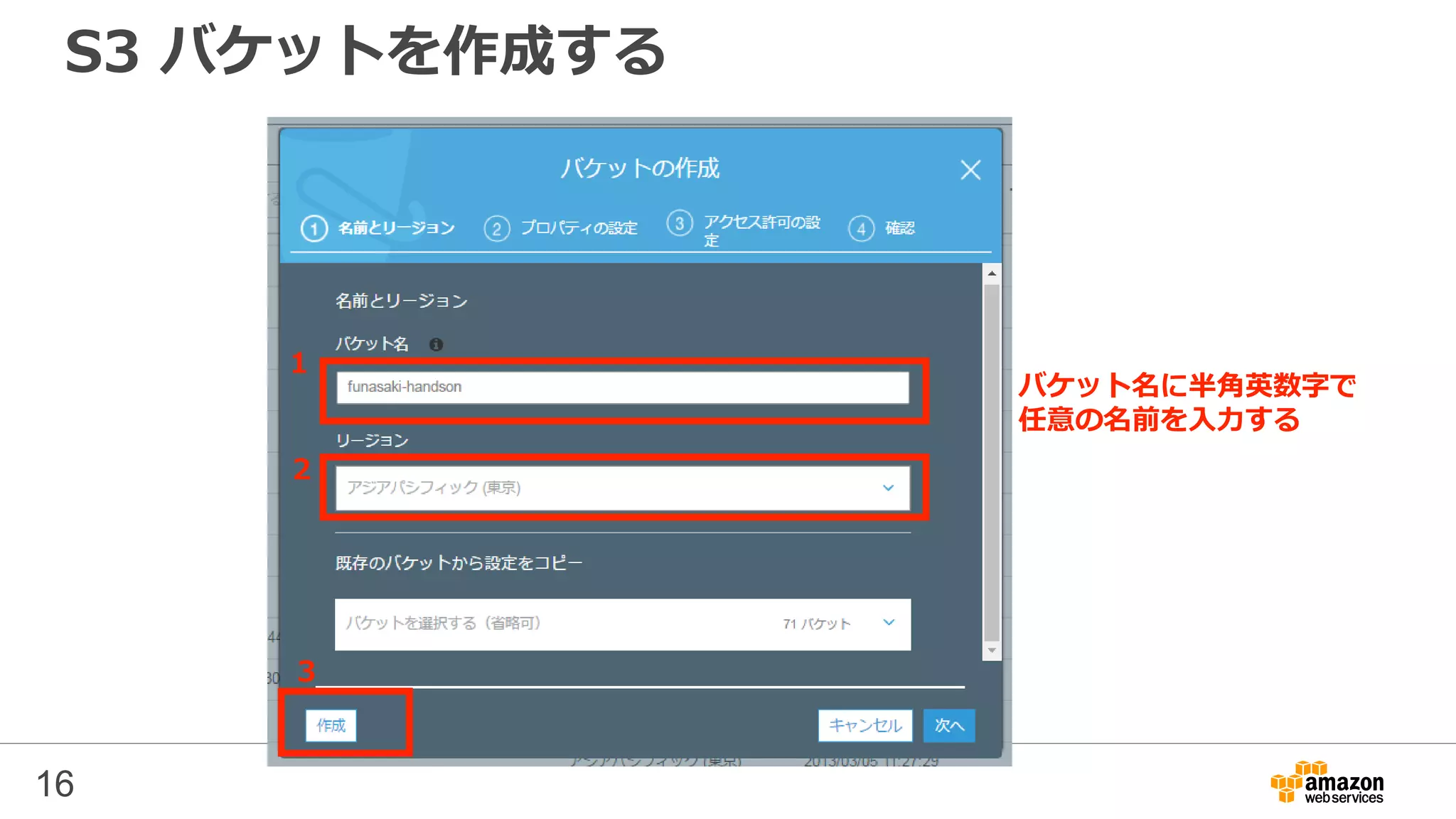The width and height of the screenshot is (1456, 819).
Task: Click the scrollbar up arrow in the dialog
Action: 992,274
